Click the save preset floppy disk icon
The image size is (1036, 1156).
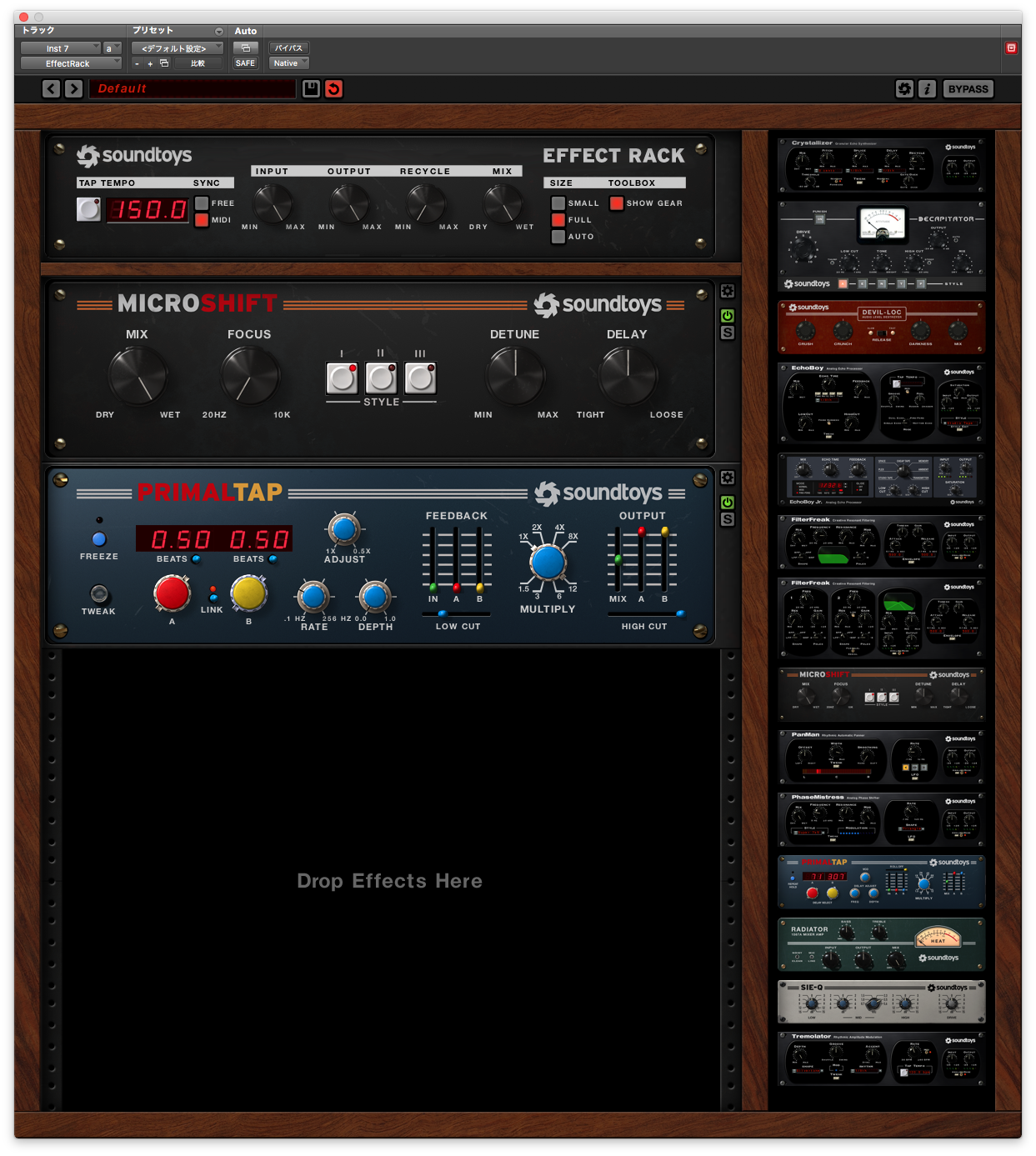pyautogui.click(x=311, y=89)
